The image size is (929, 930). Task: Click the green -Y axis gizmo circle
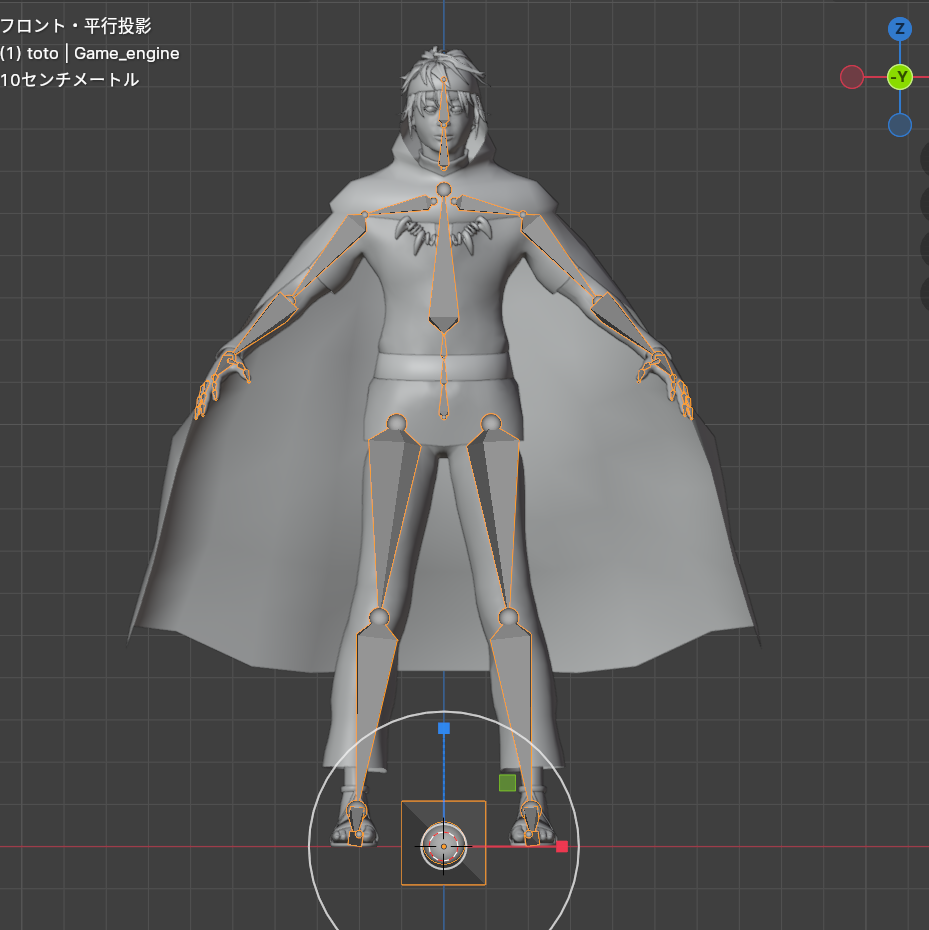pyautogui.click(x=899, y=77)
